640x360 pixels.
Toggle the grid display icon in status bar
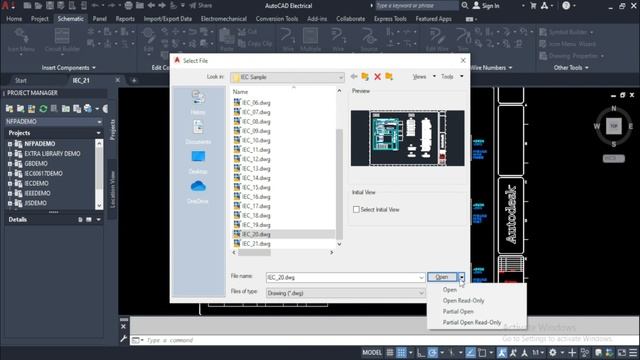click(390, 353)
